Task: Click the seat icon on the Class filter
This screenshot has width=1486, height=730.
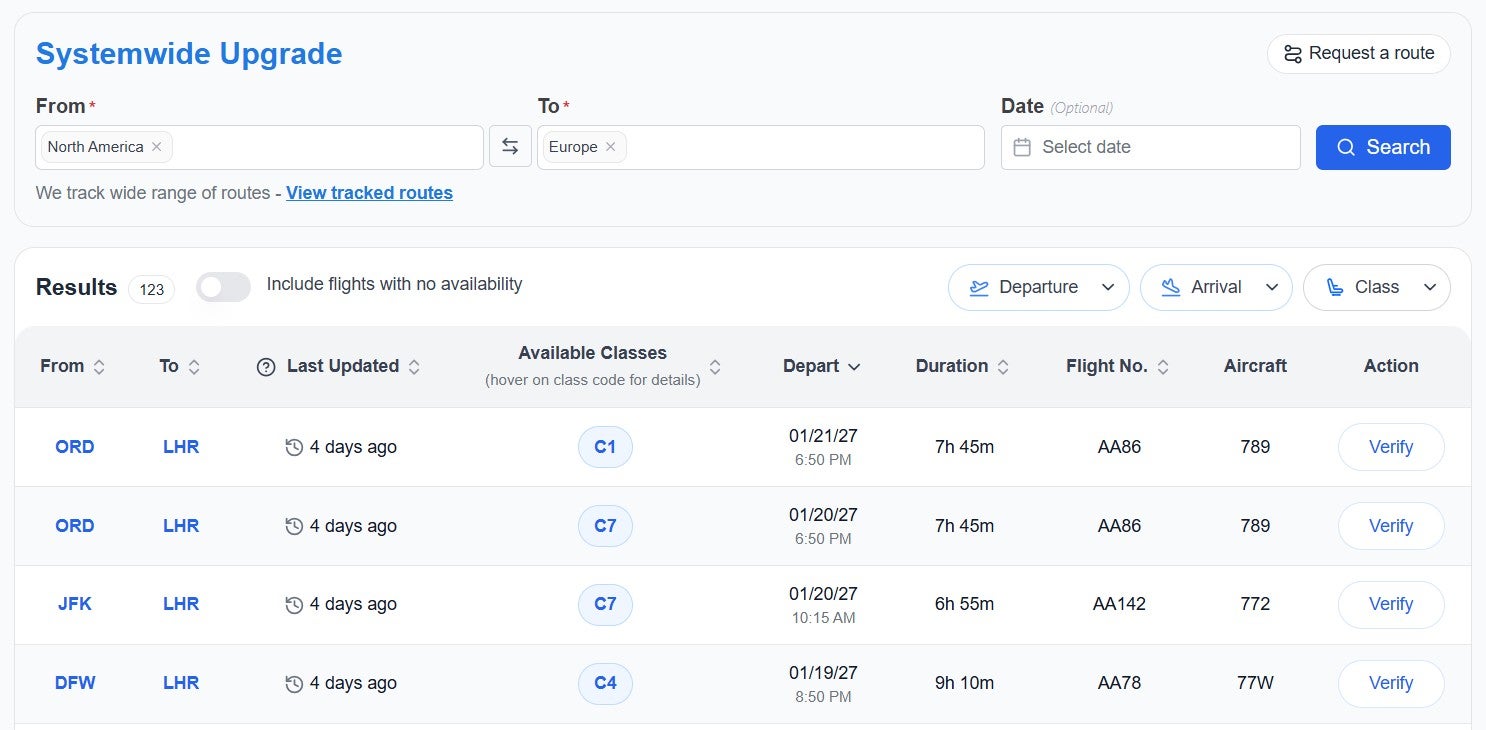Action: 1336,287
